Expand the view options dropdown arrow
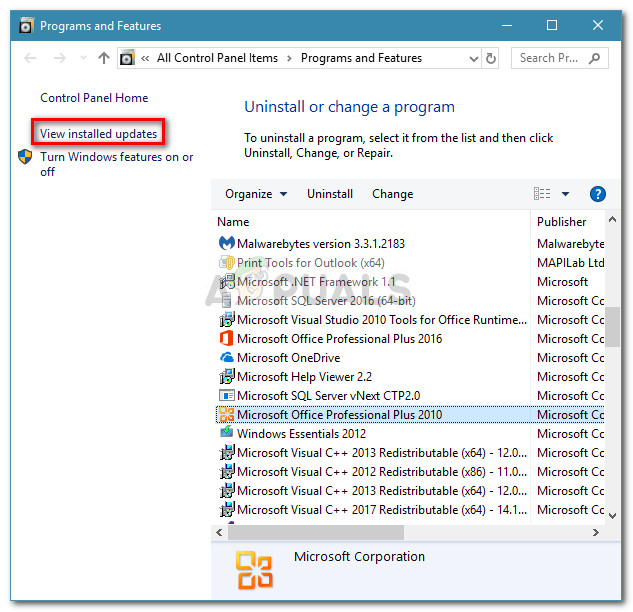This screenshot has height=612, width=633. coord(565,194)
